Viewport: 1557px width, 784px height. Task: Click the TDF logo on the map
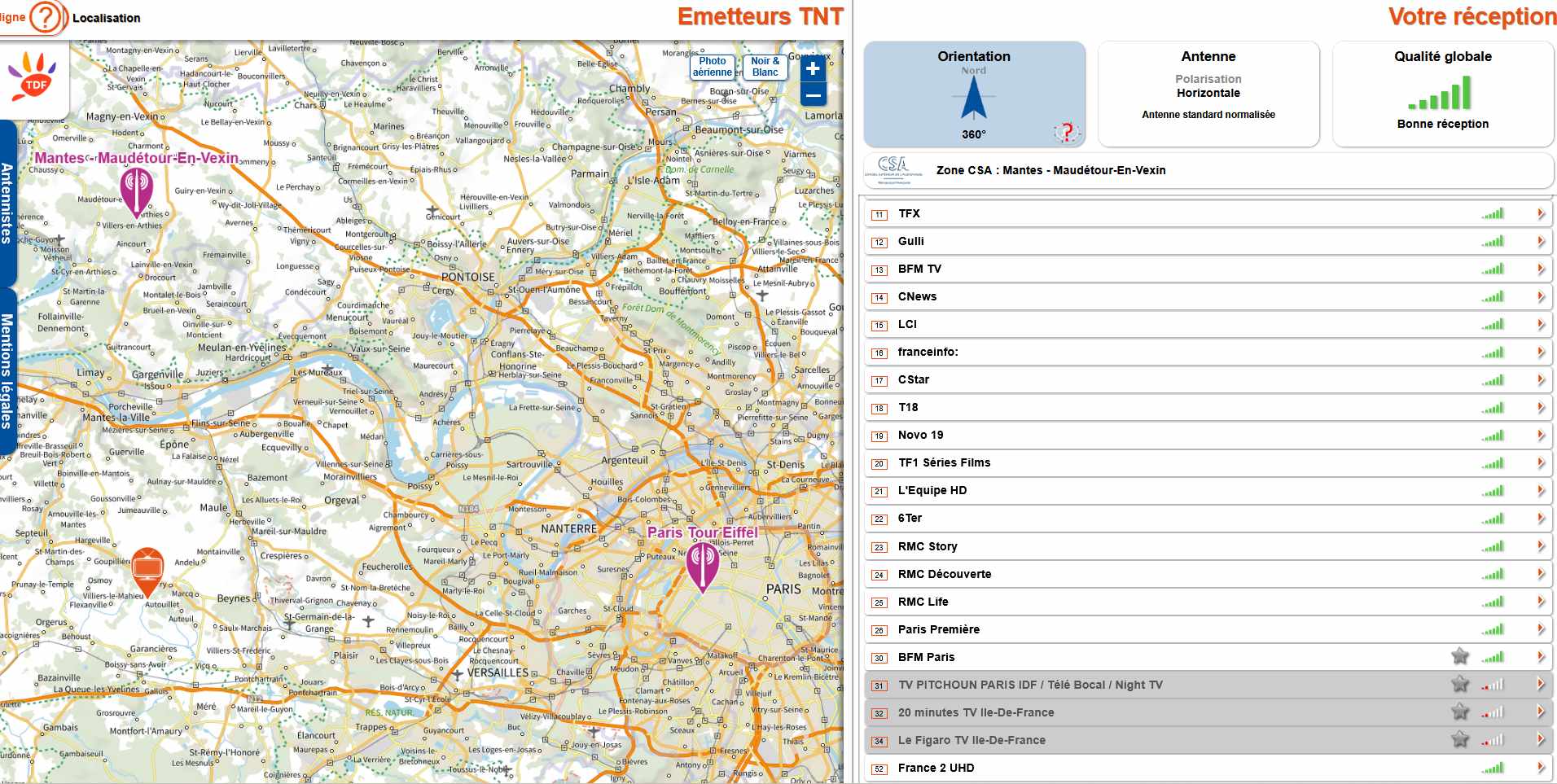(33, 77)
